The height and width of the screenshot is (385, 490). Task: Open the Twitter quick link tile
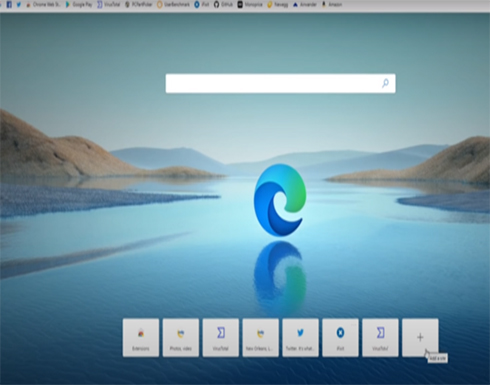300,337
